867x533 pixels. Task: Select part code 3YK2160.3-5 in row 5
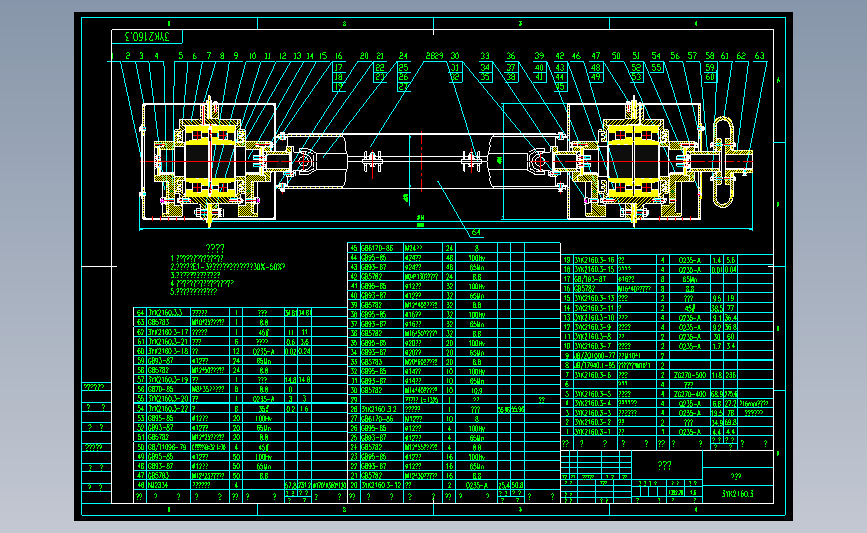pyautogui.click(x=593, y=394)
